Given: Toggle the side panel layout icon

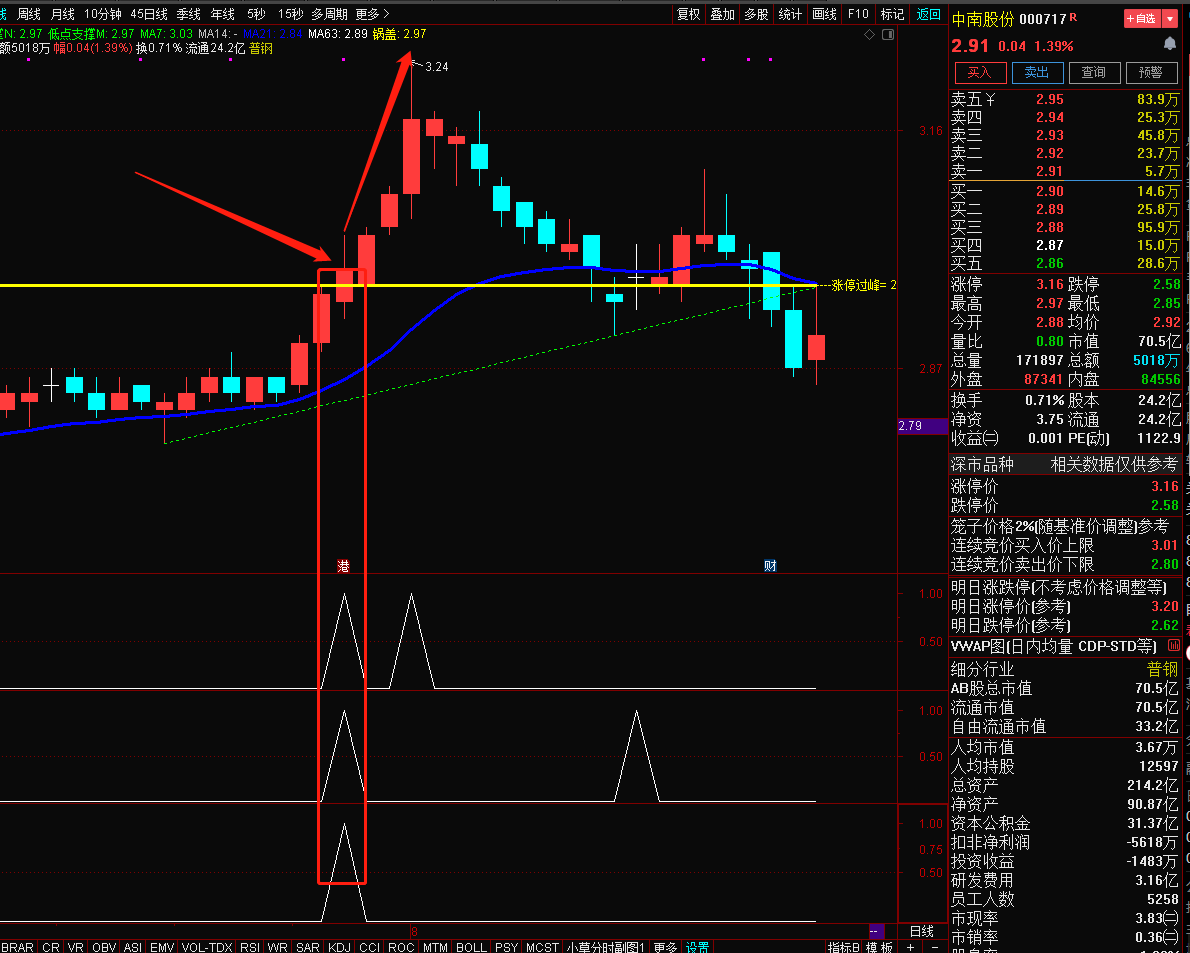Looking at the screenshot, I should coord(888,34).
